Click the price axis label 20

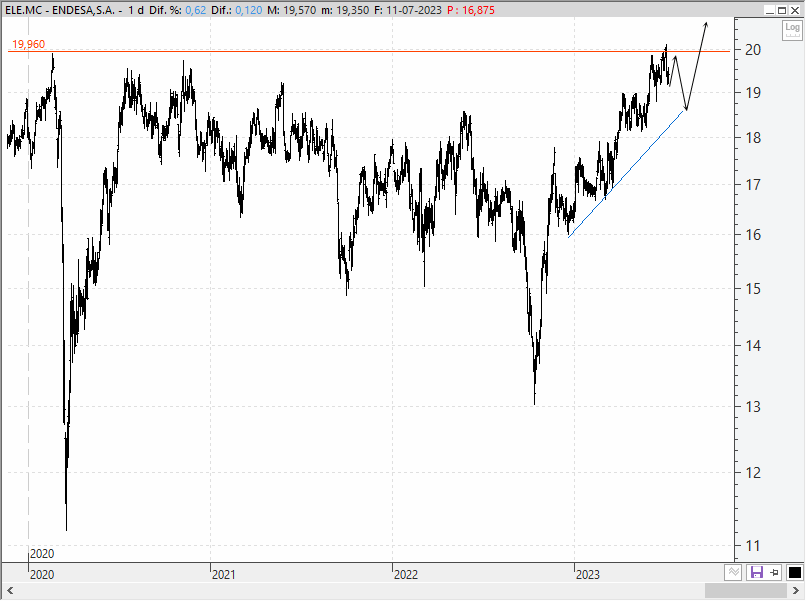point(753,50)
